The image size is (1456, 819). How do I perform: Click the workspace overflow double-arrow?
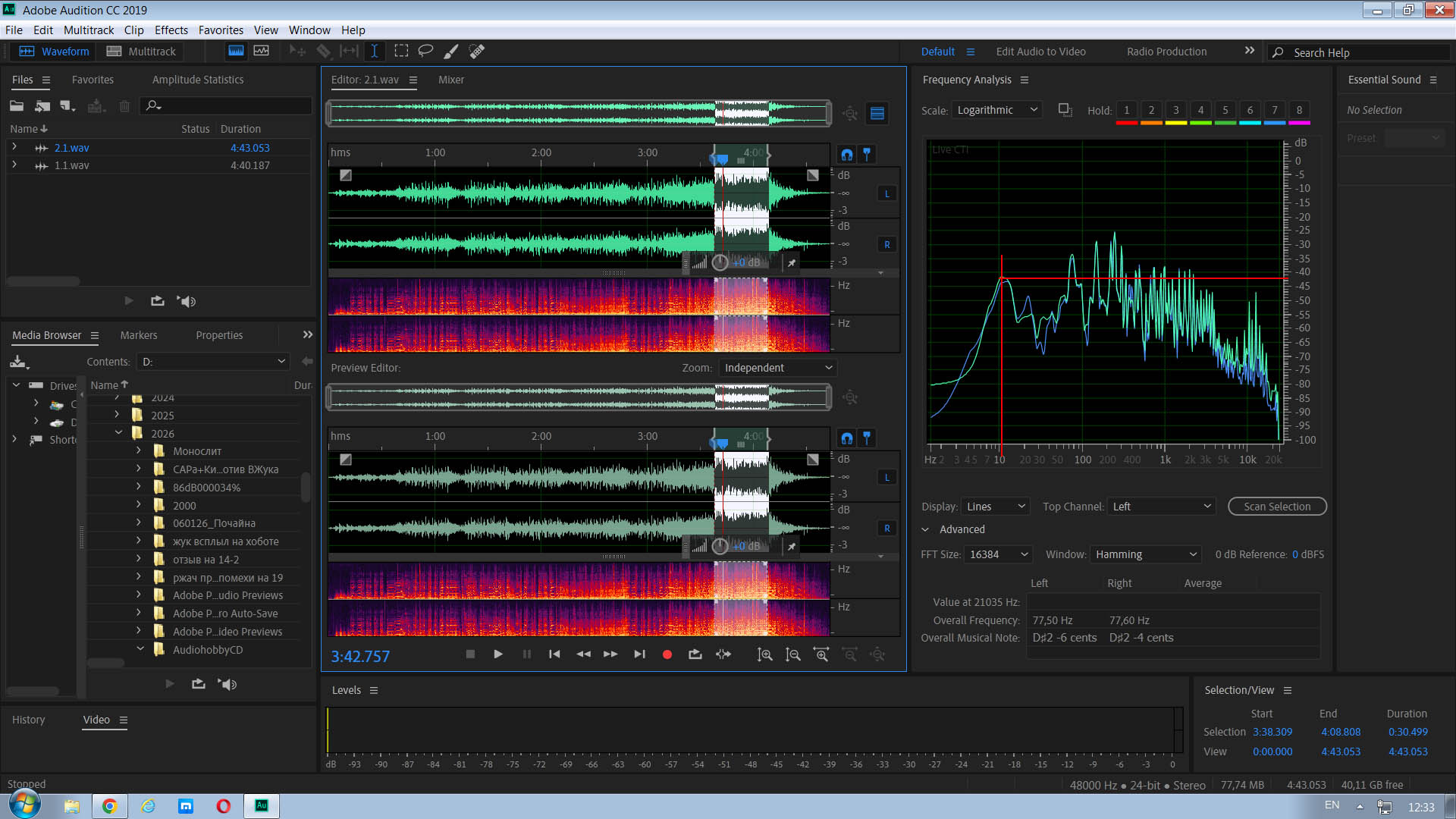click(1250, 51)
